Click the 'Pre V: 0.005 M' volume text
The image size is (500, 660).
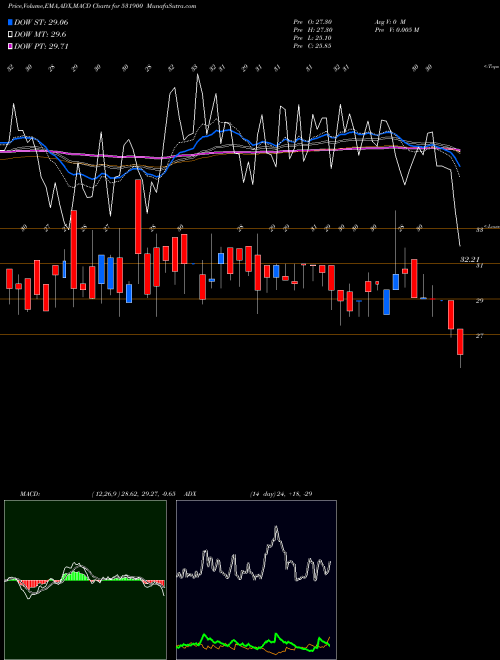point(396,30)
